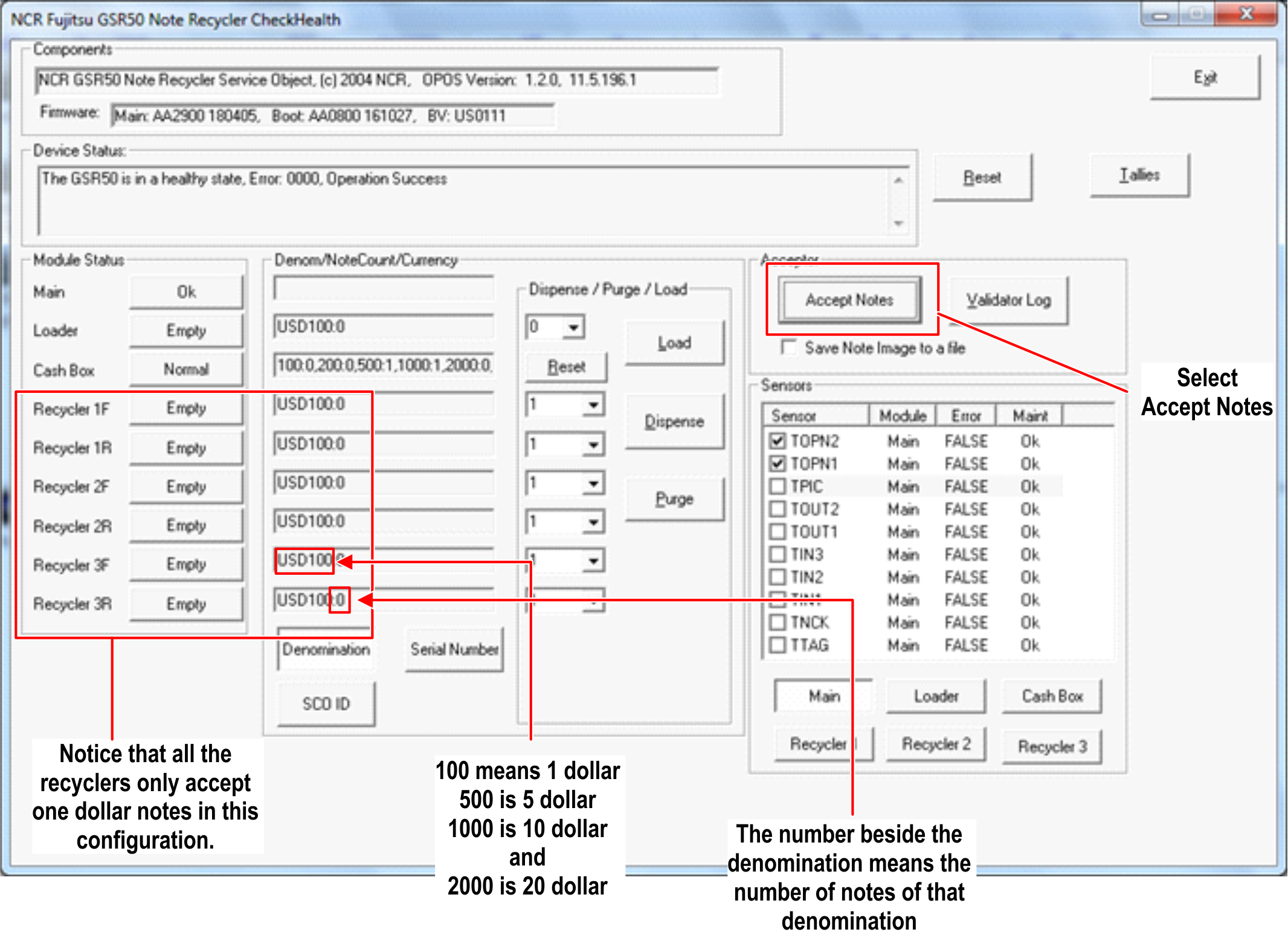Click the Device Status scroll down arrow
The width and height of the screenshot is (1288, 935).
(898, 223)
